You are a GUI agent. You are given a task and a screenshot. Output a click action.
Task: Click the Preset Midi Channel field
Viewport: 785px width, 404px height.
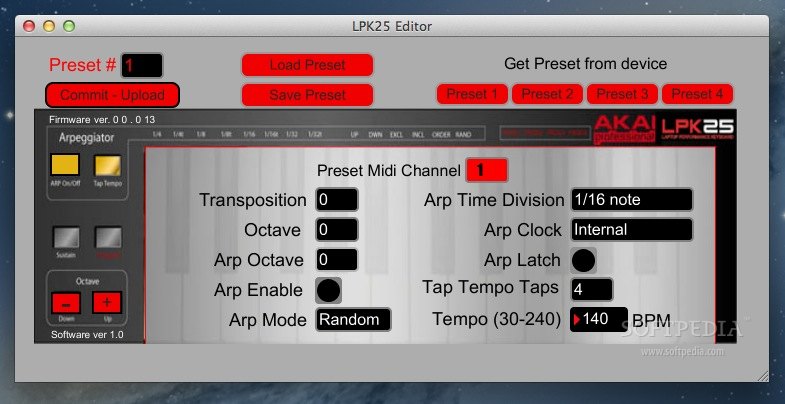tap(487, 170)
